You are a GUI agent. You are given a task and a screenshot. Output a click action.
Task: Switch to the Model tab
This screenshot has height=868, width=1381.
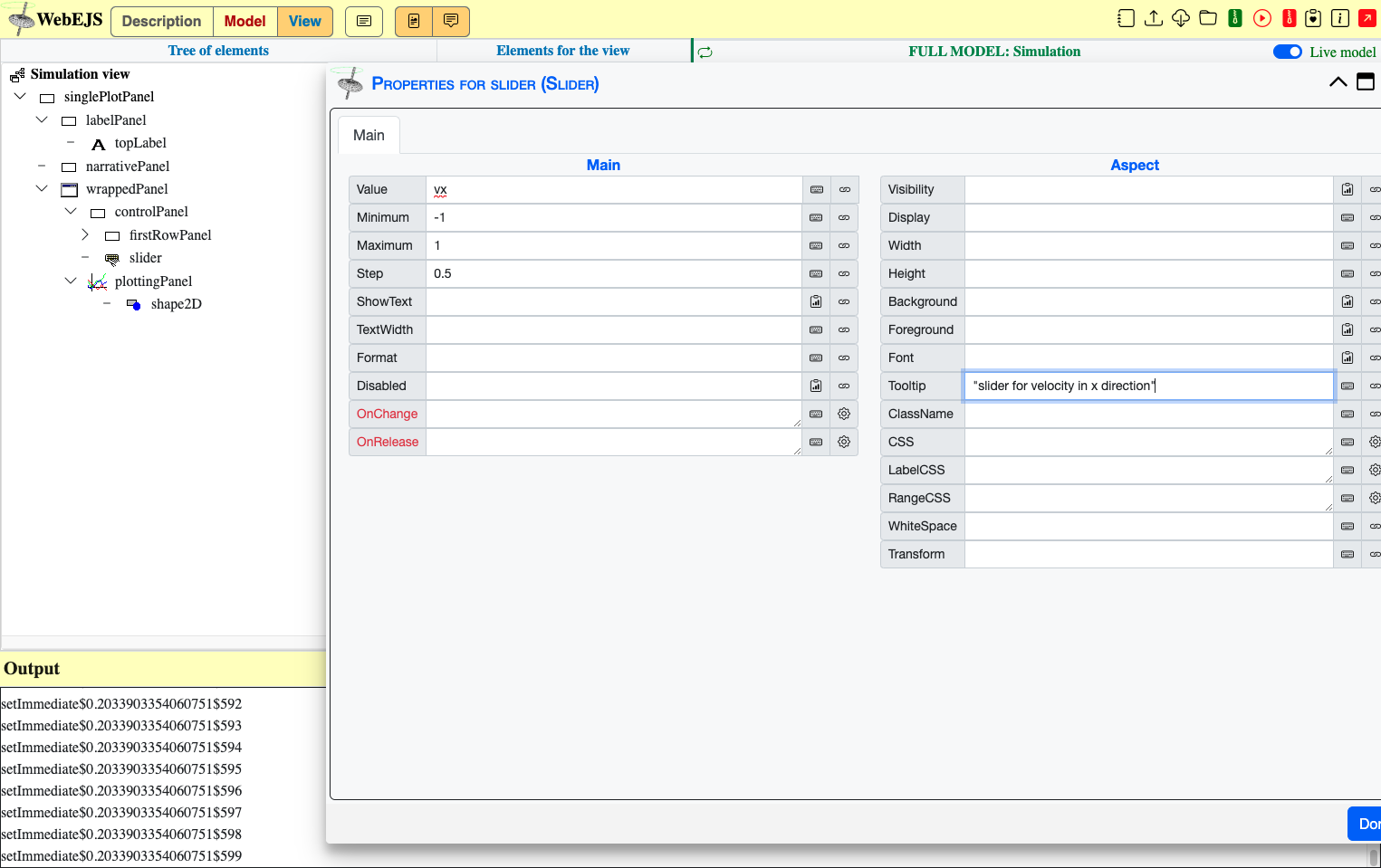(x=245, y=21)
